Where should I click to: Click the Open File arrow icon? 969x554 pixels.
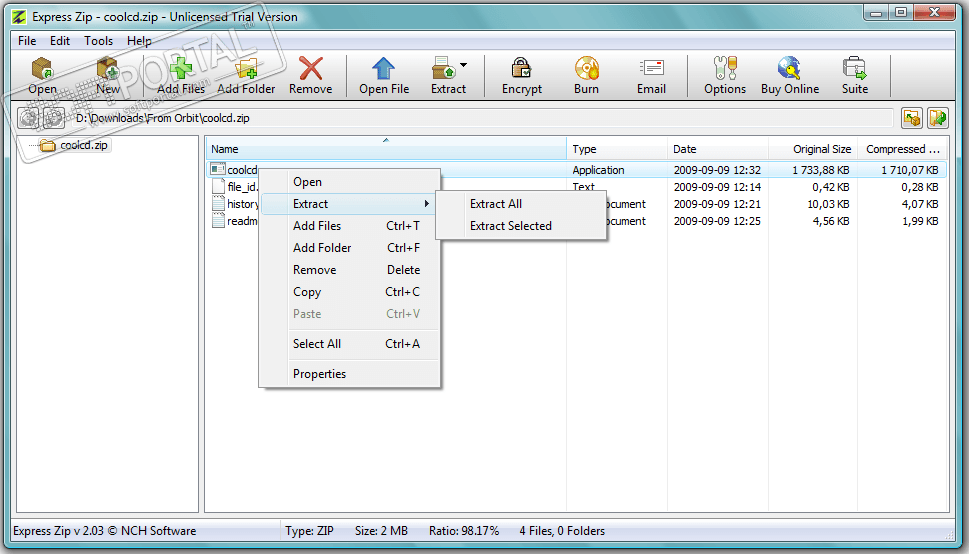pos(383,69)
